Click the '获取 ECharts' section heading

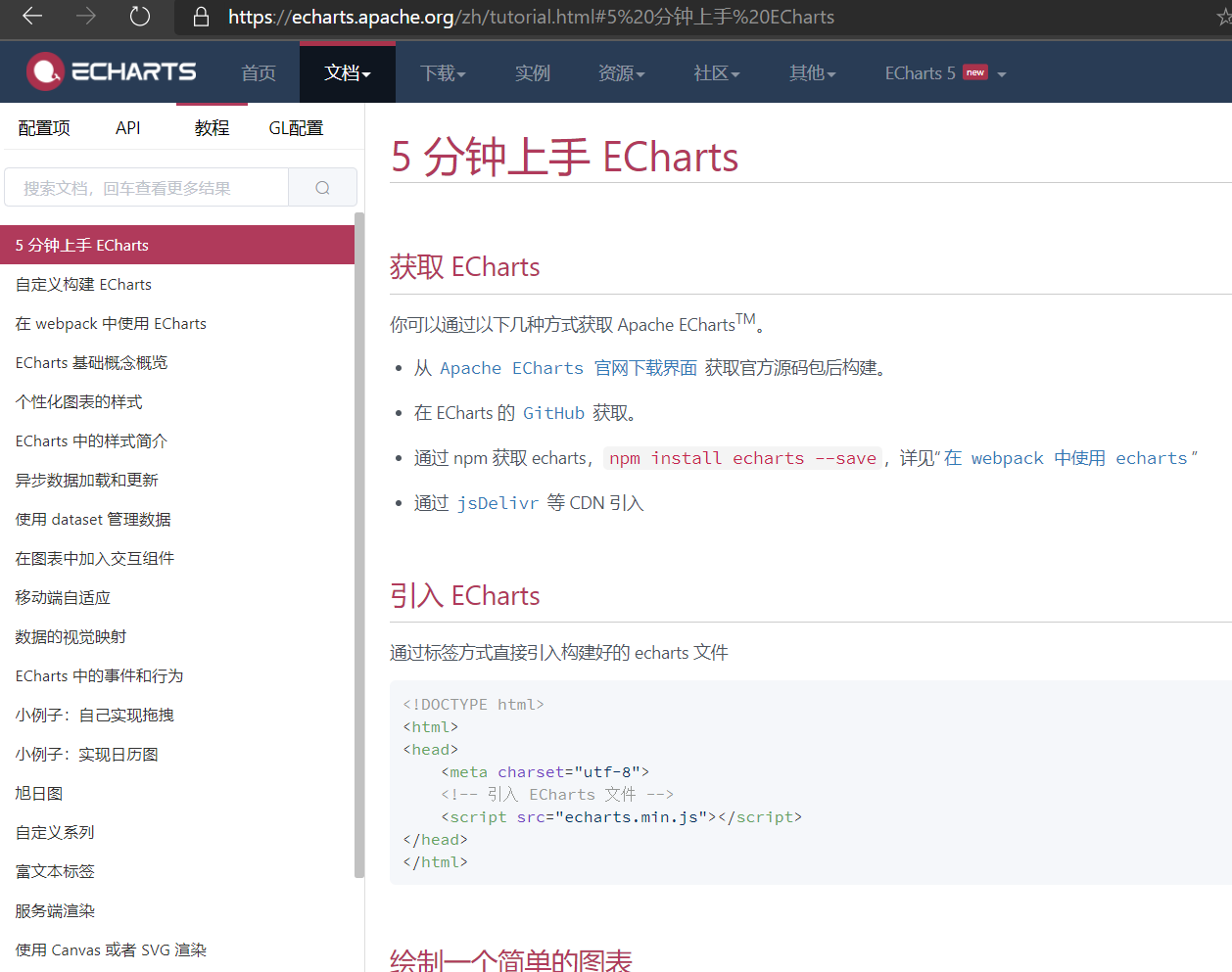coord(465,267)
